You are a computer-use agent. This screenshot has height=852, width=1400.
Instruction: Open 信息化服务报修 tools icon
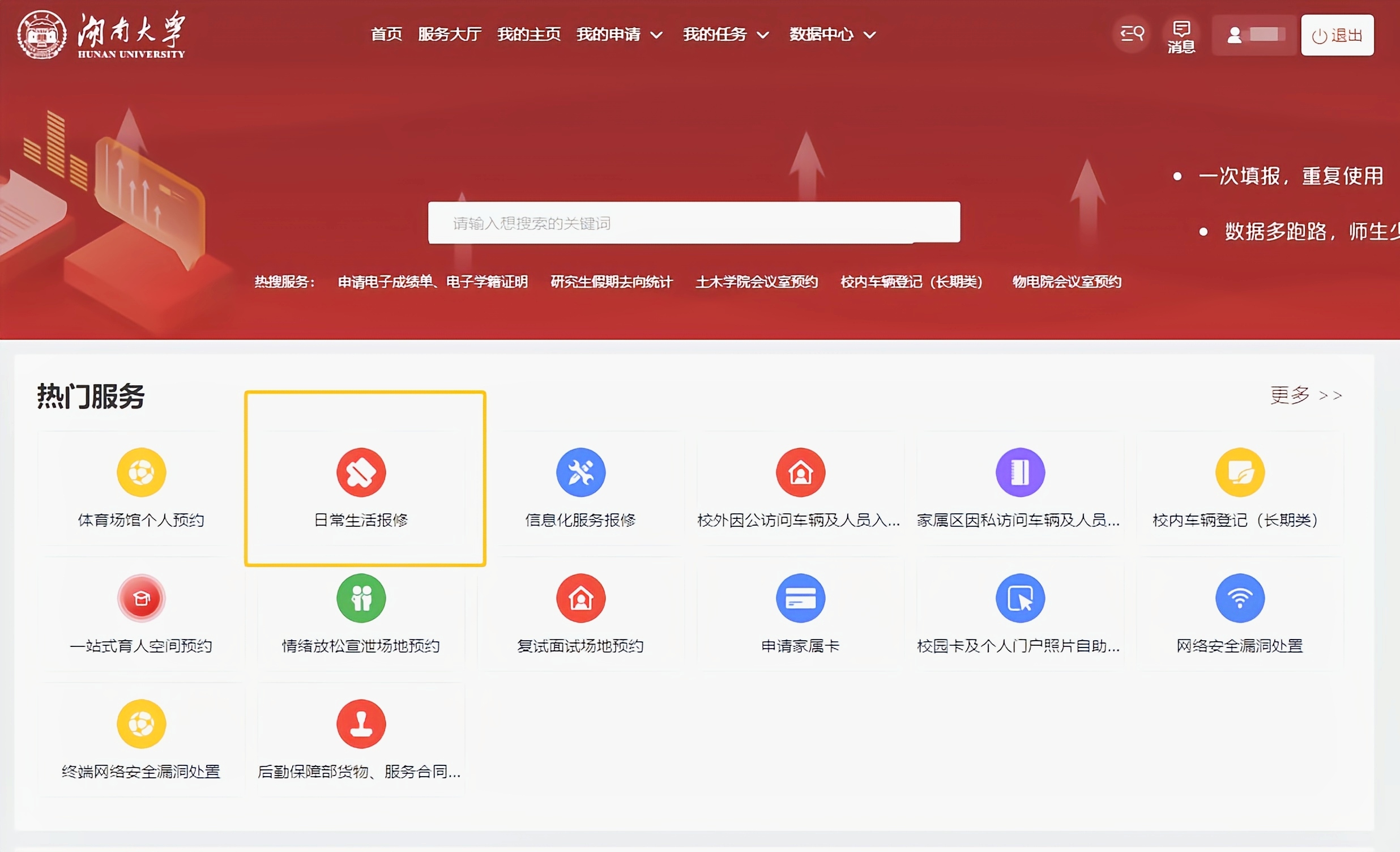point(581,472)
